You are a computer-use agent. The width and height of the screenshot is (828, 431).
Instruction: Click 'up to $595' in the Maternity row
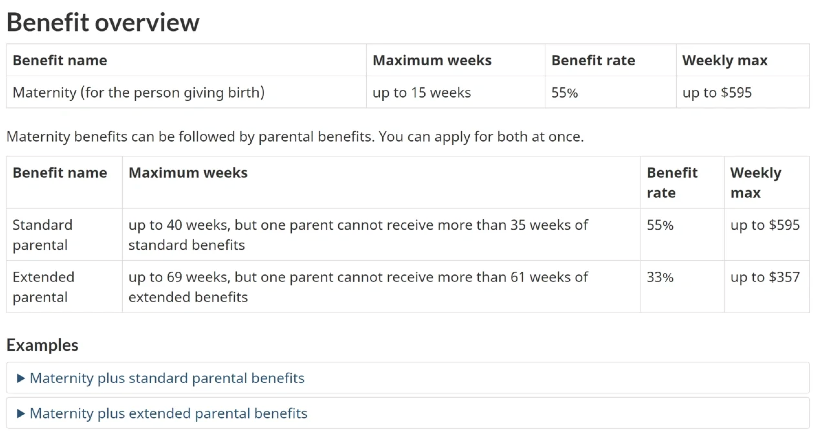pyautogui.click(x=717, y=93)
